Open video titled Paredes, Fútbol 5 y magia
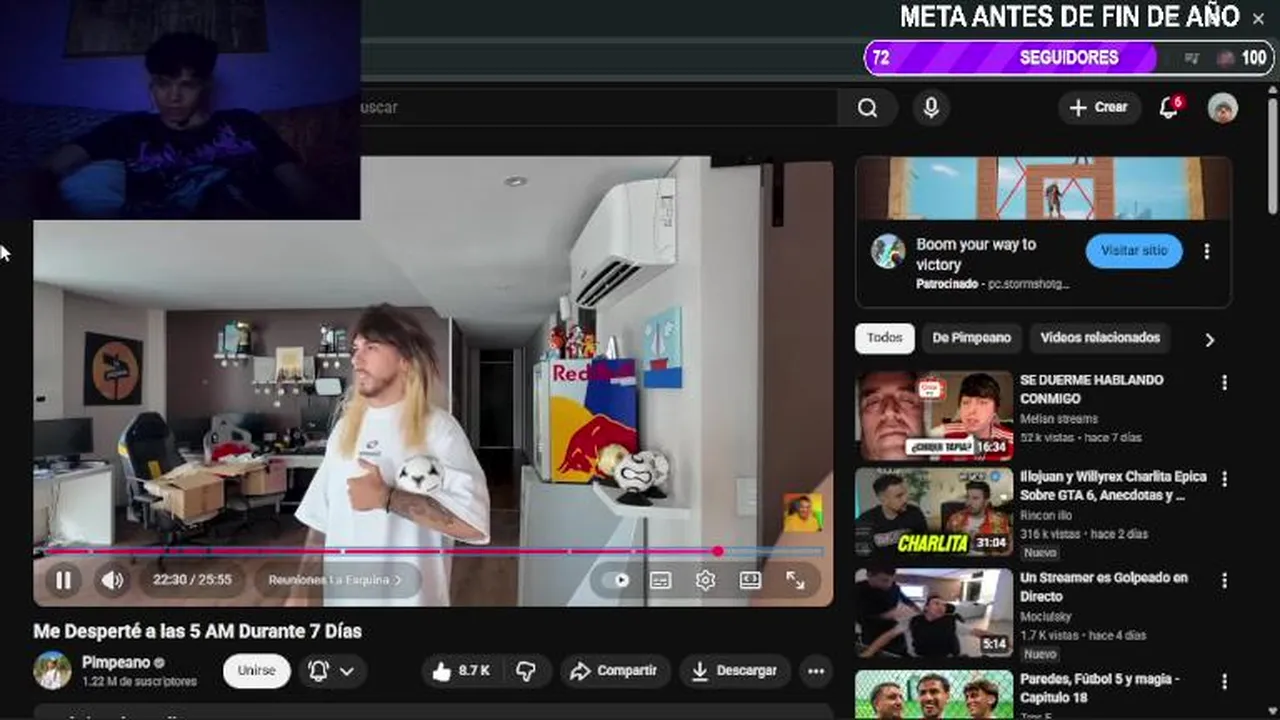The height and width of the screenshot is (720, 1280). coord(1100,688)
